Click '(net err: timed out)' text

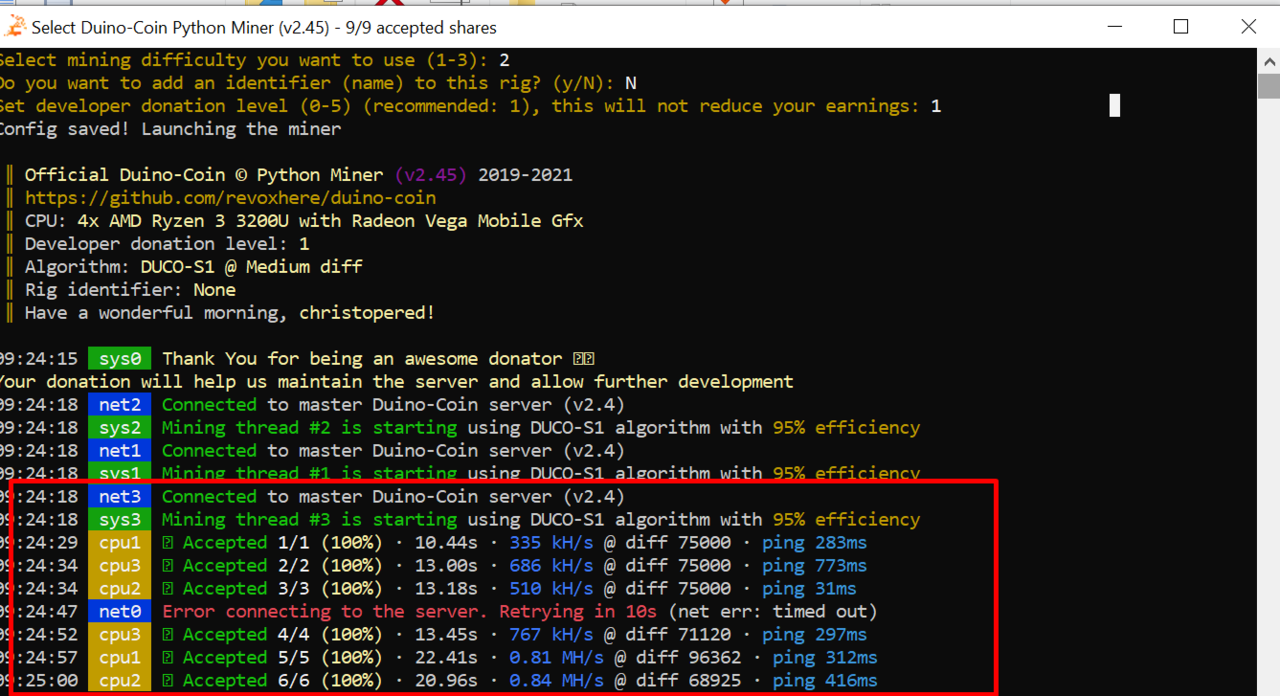(x=774, y=612)
